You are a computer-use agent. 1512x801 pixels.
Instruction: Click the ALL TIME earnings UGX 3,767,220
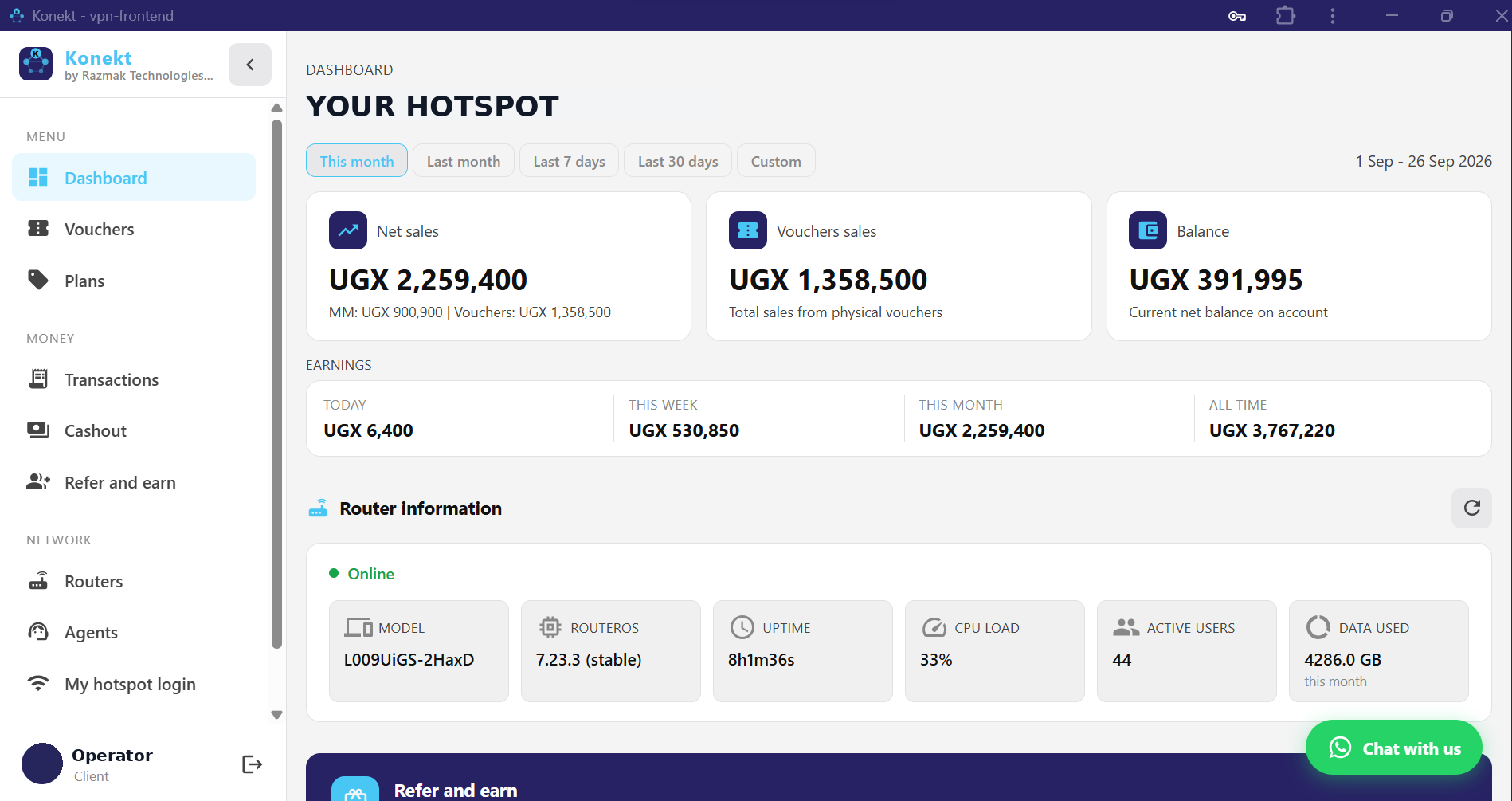[1271, 430]
